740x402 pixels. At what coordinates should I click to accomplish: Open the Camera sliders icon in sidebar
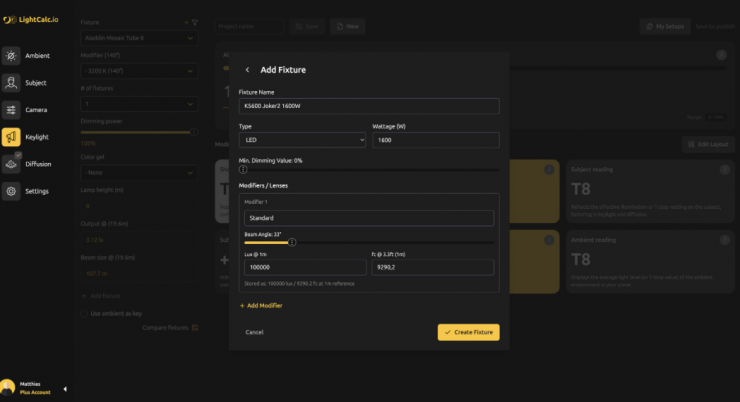coord(11,110)
